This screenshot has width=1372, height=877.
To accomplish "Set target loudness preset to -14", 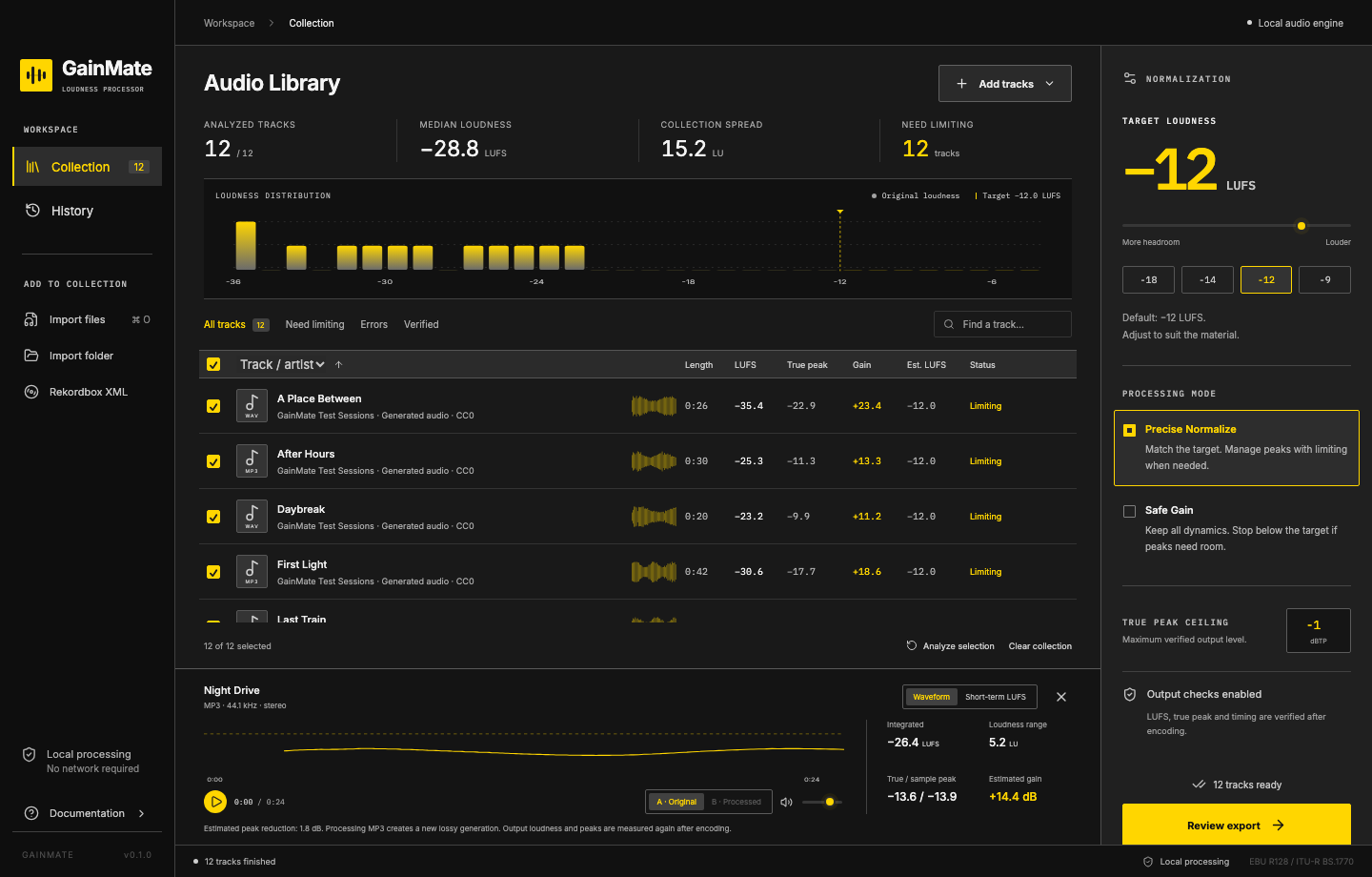I will click(1208, 279).
